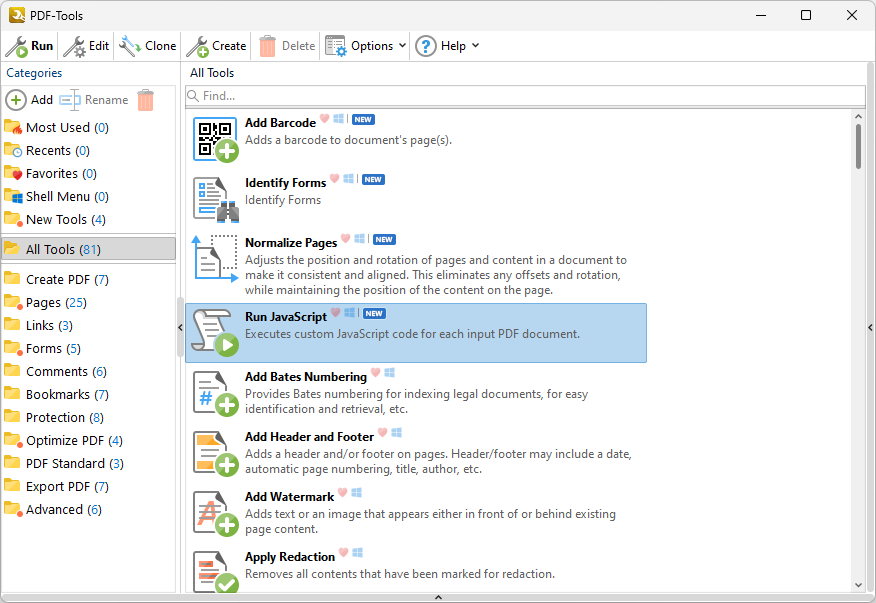Click the Run button

tap(30, 45)
